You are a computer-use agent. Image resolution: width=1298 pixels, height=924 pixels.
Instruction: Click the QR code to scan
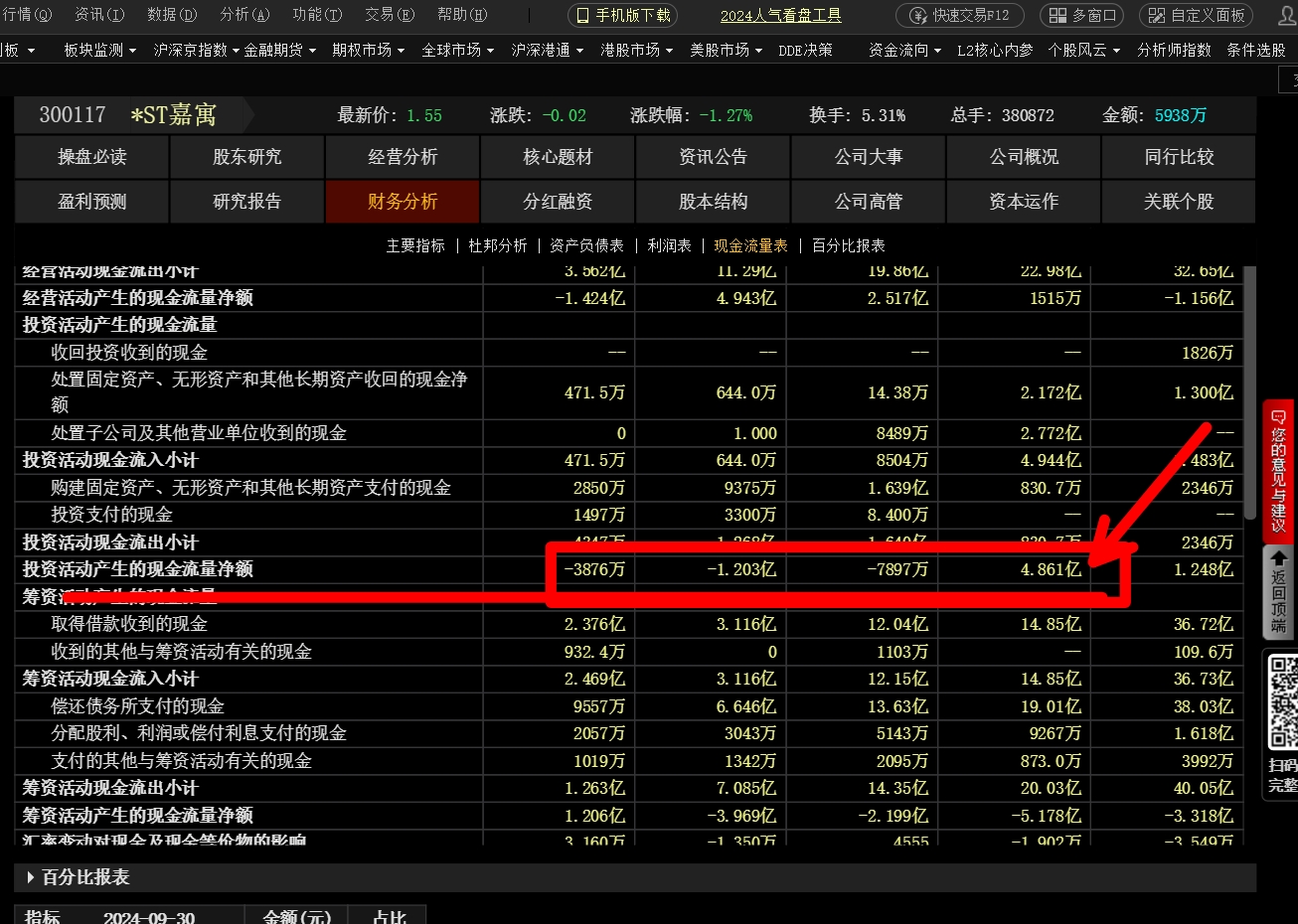tap(1283, 702)
